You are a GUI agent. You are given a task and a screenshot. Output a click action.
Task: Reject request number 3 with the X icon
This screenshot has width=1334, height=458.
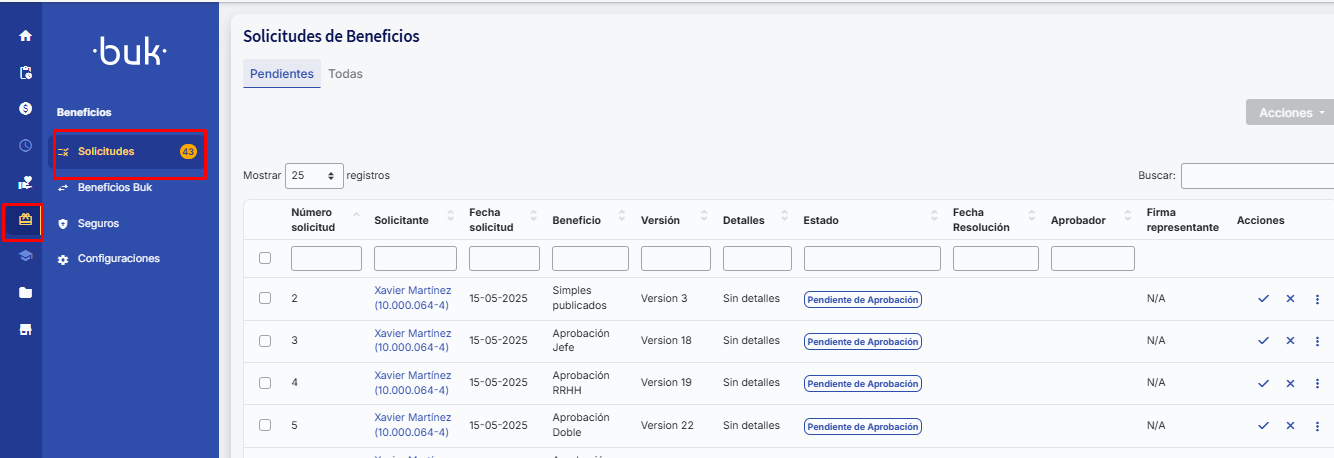coord(1290,341)
